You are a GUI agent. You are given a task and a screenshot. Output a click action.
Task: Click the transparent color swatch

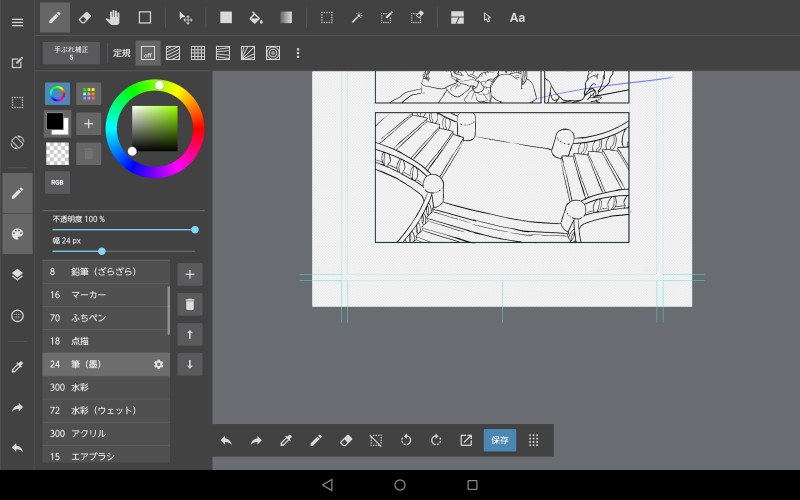point(57,153)
